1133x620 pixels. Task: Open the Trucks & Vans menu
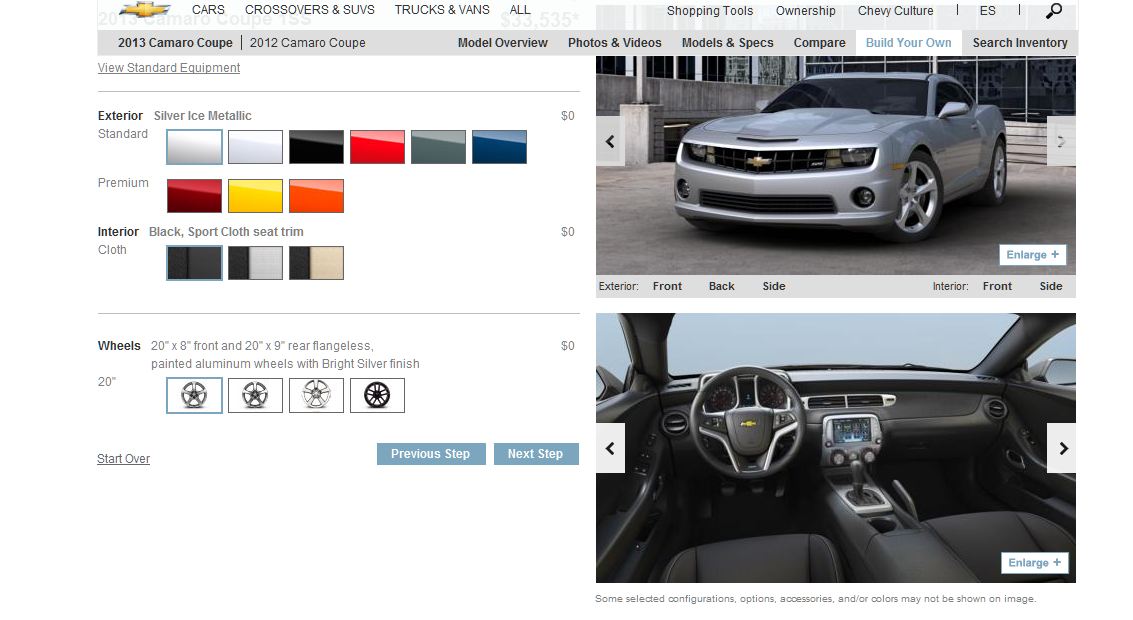coord(442,10)
